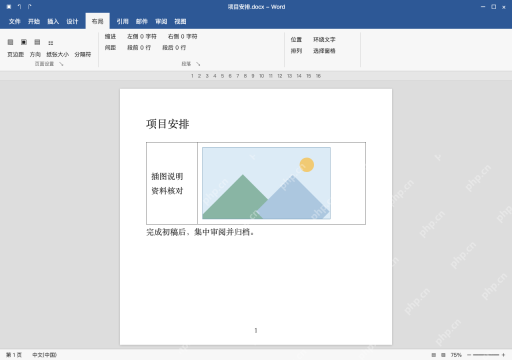The height and width of the screenshot is (360, 512).
Task: Click the 右侧 0 字符 indent field
Action: coord(182,36)
